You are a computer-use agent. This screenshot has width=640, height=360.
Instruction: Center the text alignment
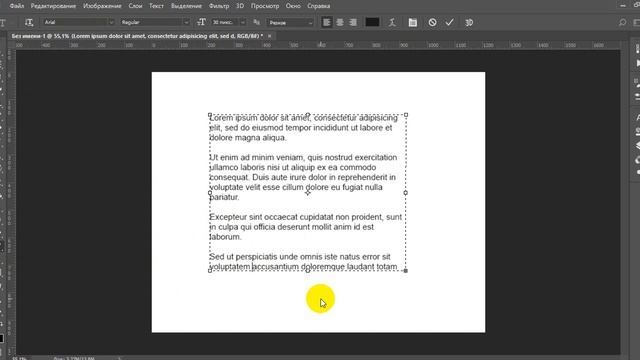(x=340, y=22)
